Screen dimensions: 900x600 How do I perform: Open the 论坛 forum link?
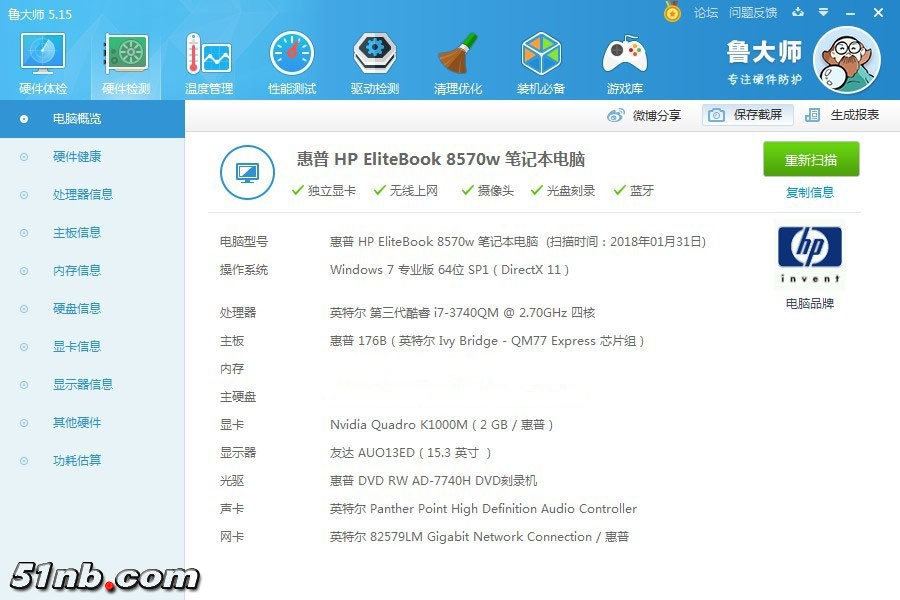[705, 13]
